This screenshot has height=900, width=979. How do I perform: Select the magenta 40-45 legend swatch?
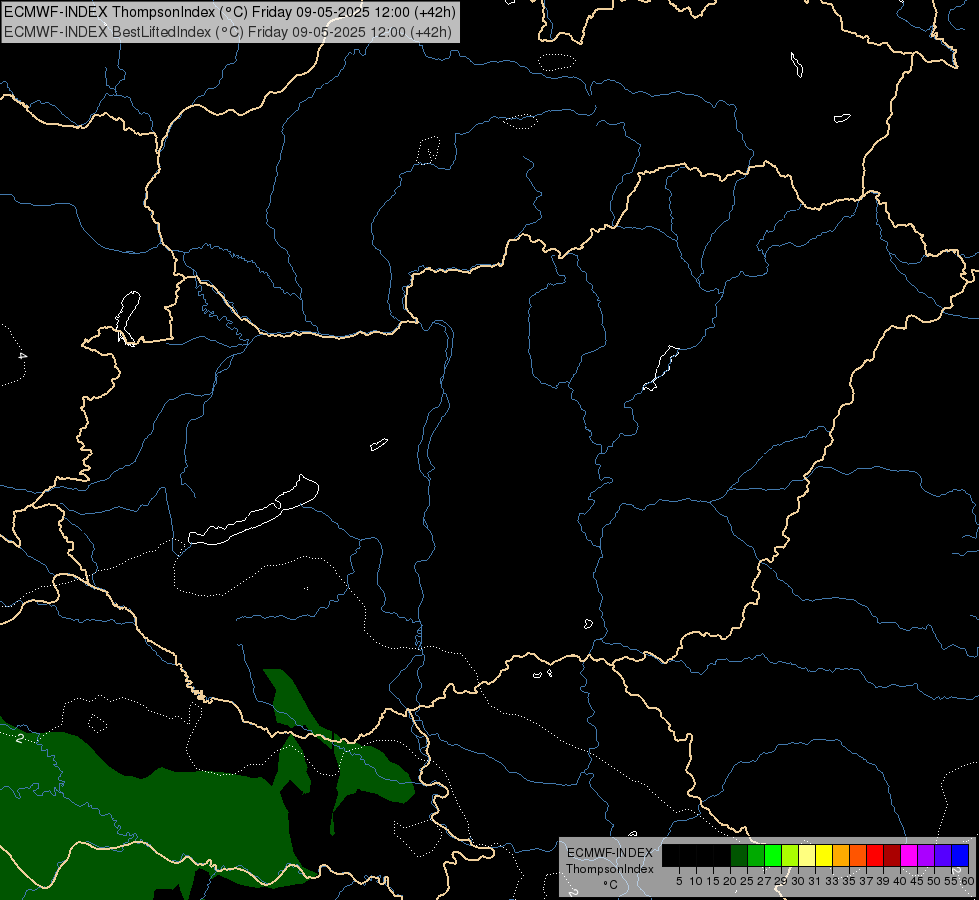pyautogui.click(x=908, y=855)
